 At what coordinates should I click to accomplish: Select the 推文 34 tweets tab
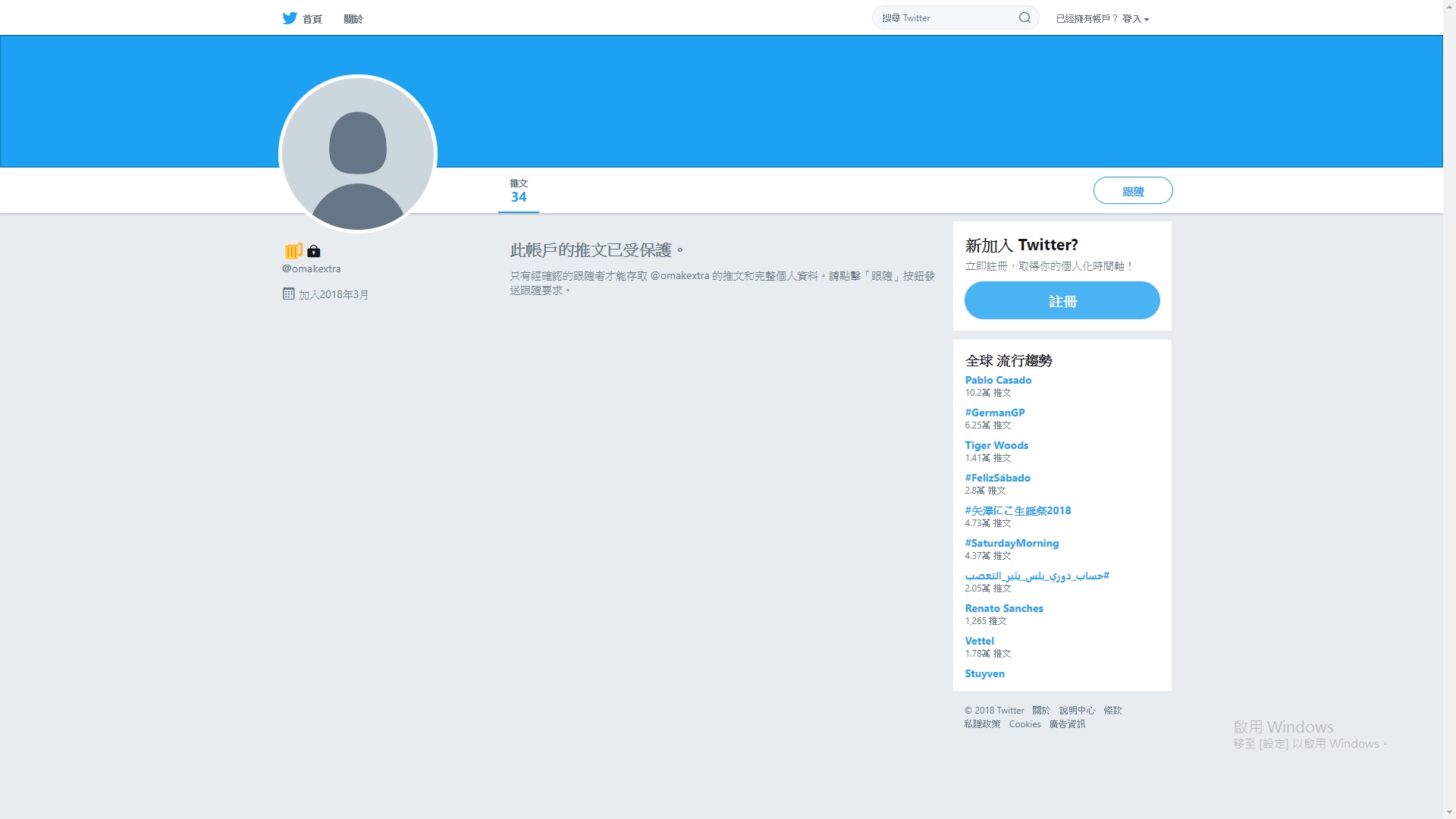(519, 191)
